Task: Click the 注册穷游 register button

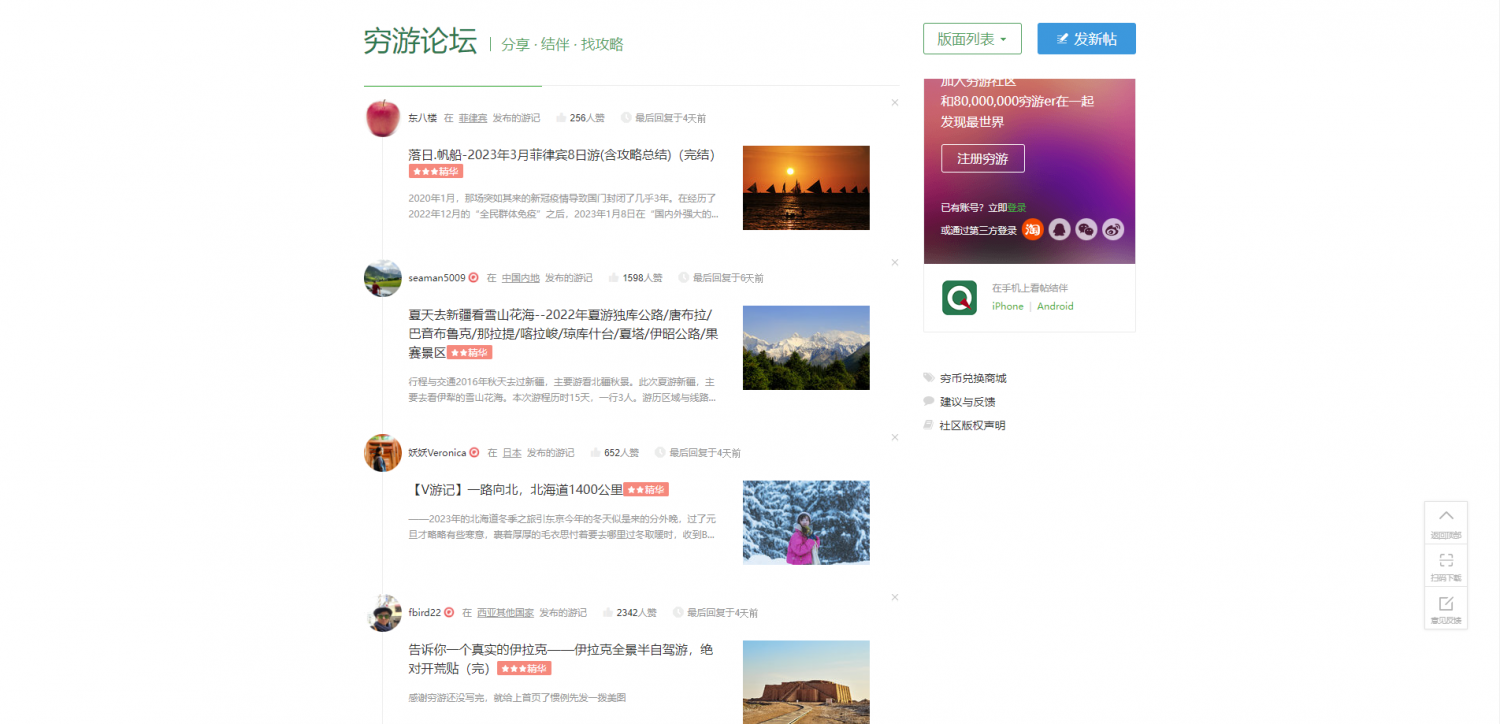Action: (x=982, y=158)
